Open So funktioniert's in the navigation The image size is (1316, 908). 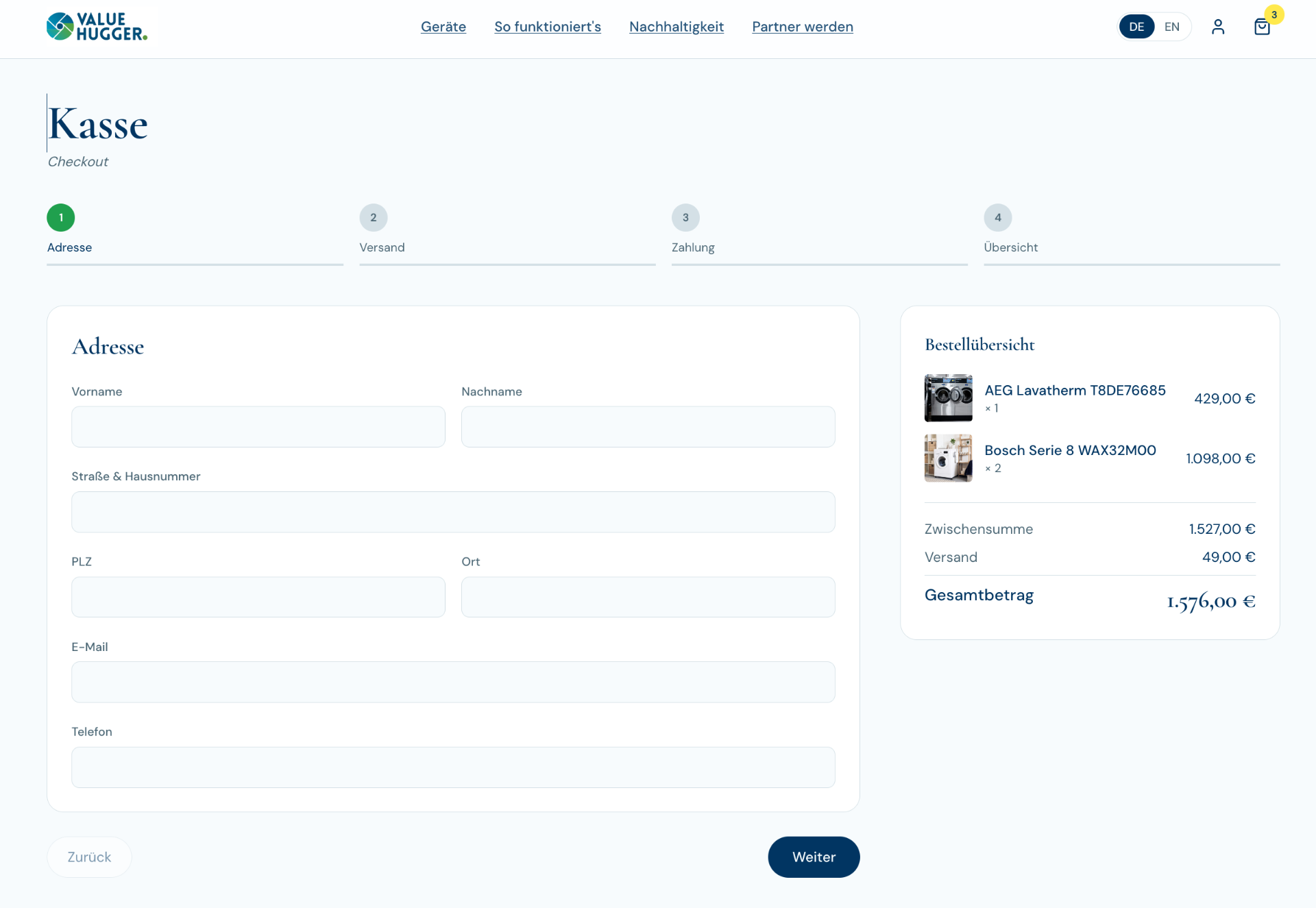point(548,27)
